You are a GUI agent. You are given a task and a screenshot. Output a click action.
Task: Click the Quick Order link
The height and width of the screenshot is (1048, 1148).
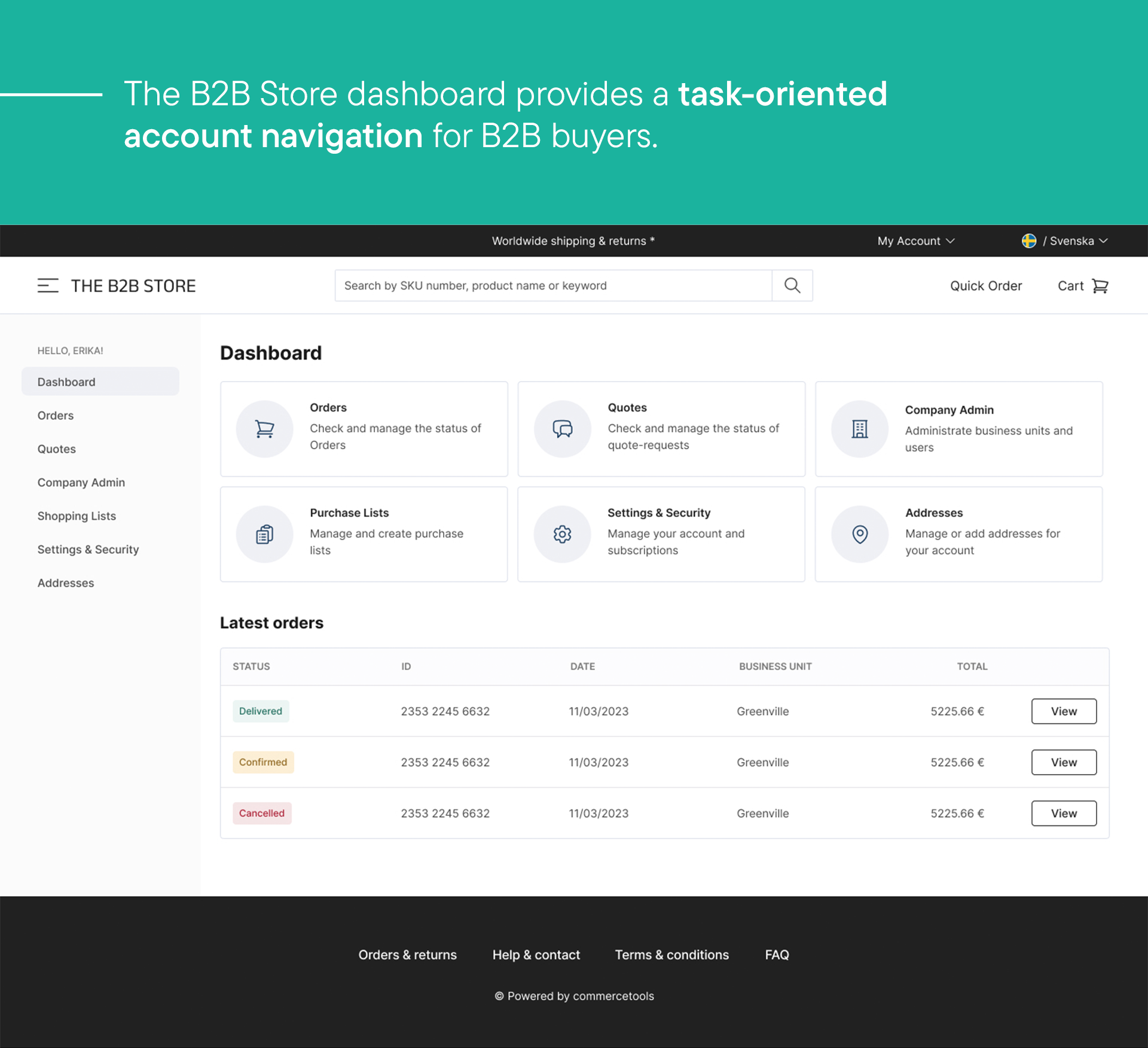pyautogui.click(x=986, y=285)
